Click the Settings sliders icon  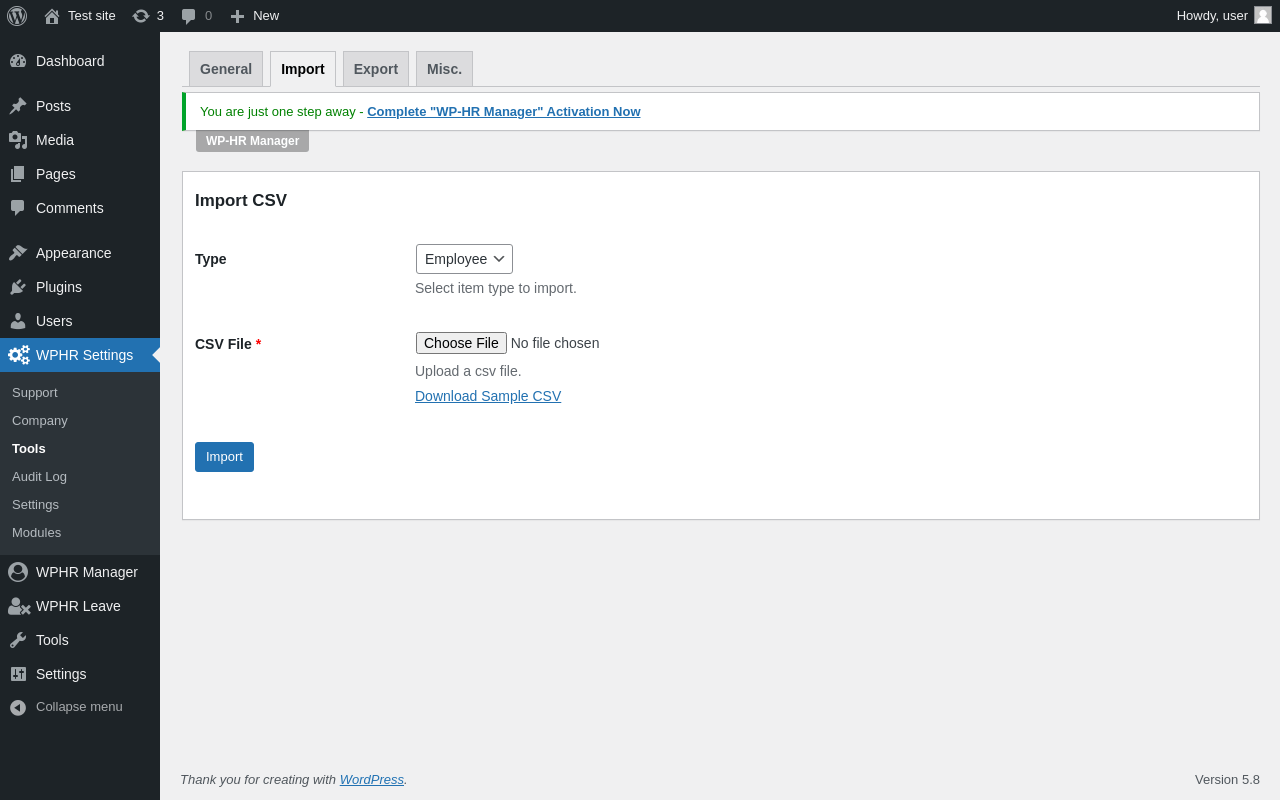(18, 674)
